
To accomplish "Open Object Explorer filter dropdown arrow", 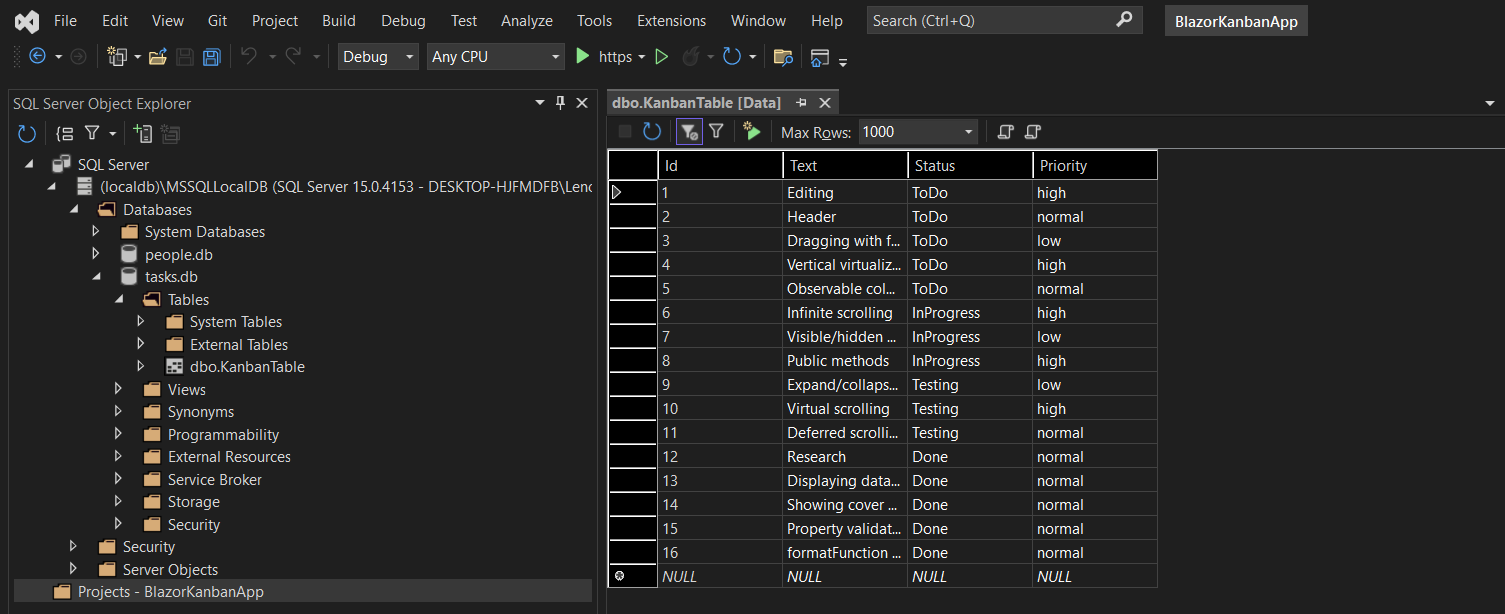I will (x=112, y=134).
